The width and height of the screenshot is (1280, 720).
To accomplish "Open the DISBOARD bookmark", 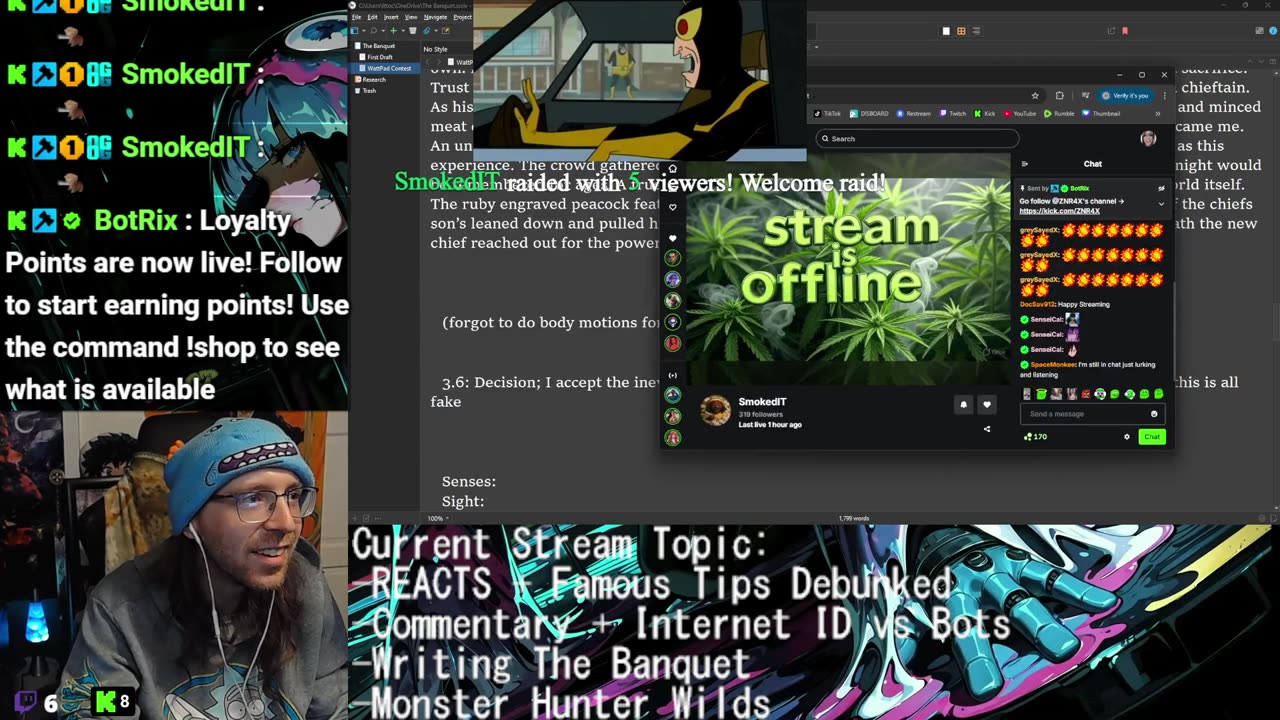I will click(x=869, y=114).
